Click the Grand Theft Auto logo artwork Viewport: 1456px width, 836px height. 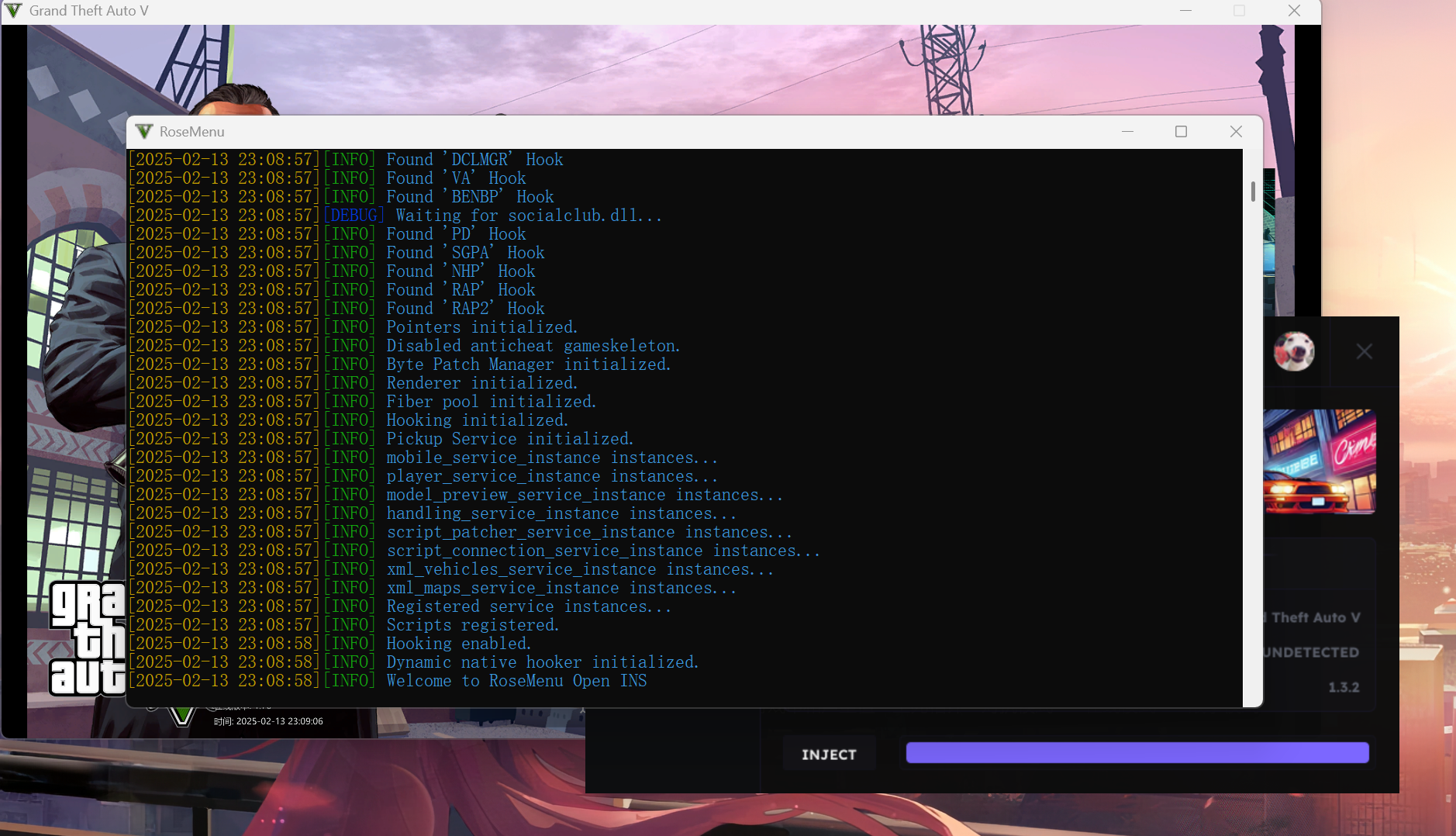[x=88, y=637]
